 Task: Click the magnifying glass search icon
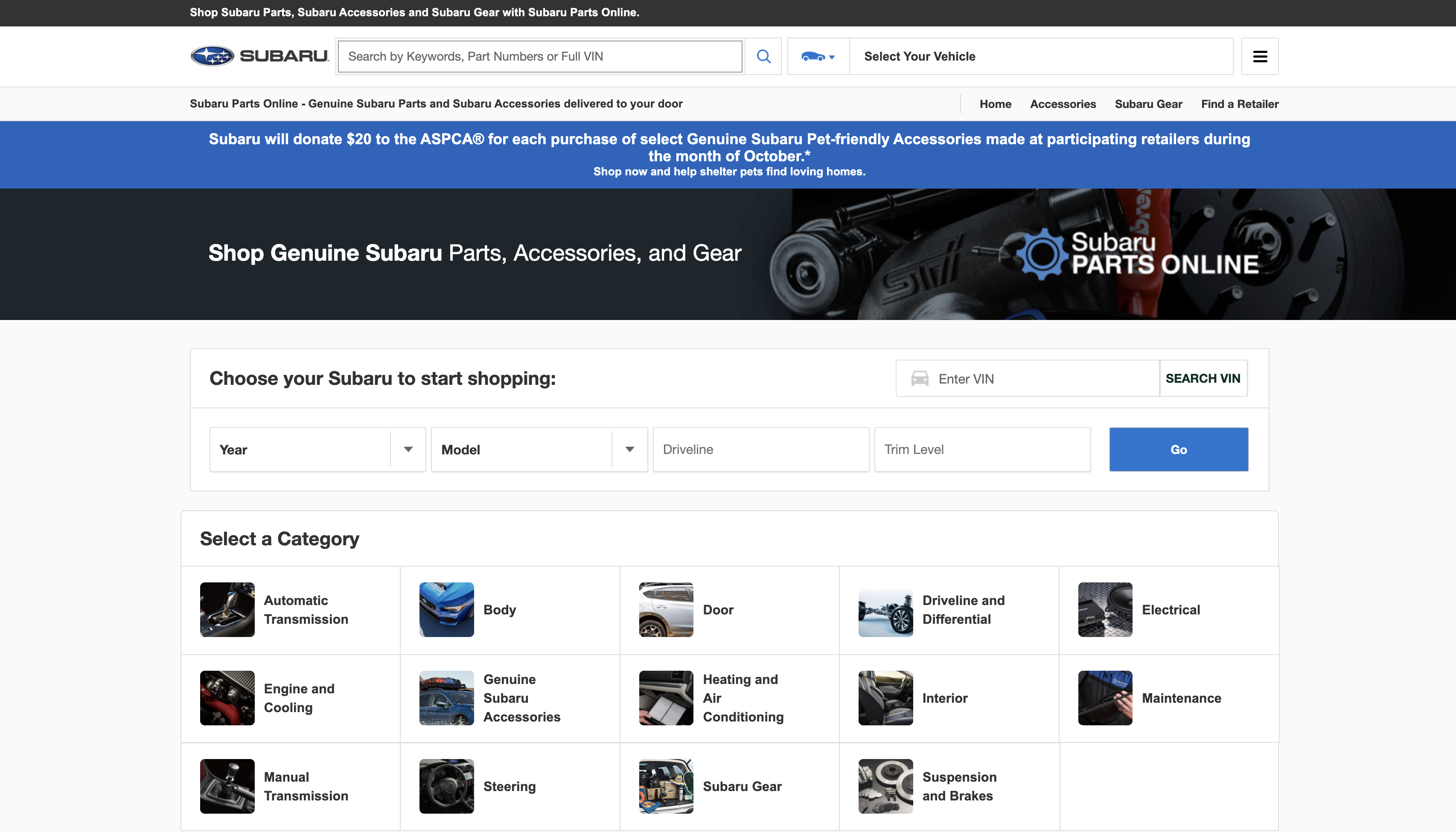pyautogui.click(x=763, y=56)
